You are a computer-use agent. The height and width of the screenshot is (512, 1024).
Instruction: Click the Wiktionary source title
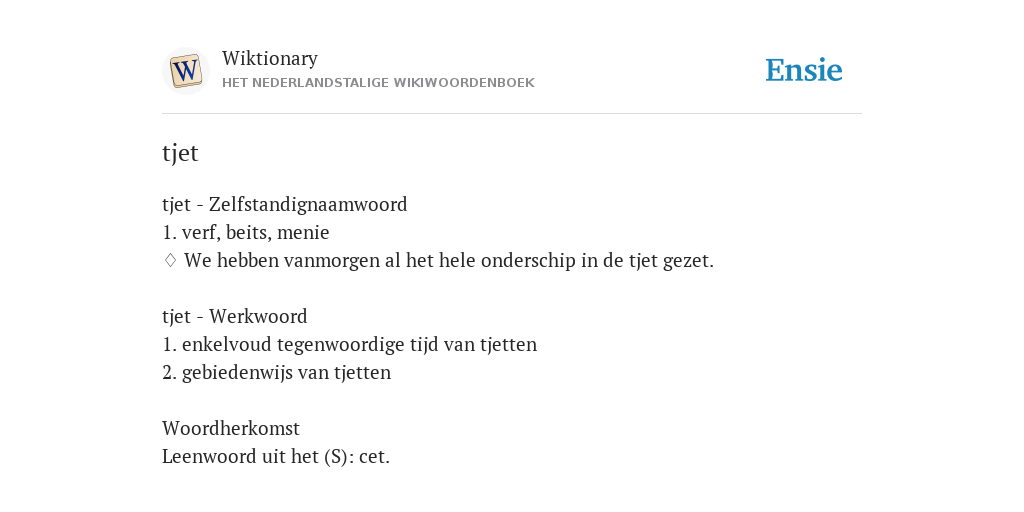pos(270,58)
